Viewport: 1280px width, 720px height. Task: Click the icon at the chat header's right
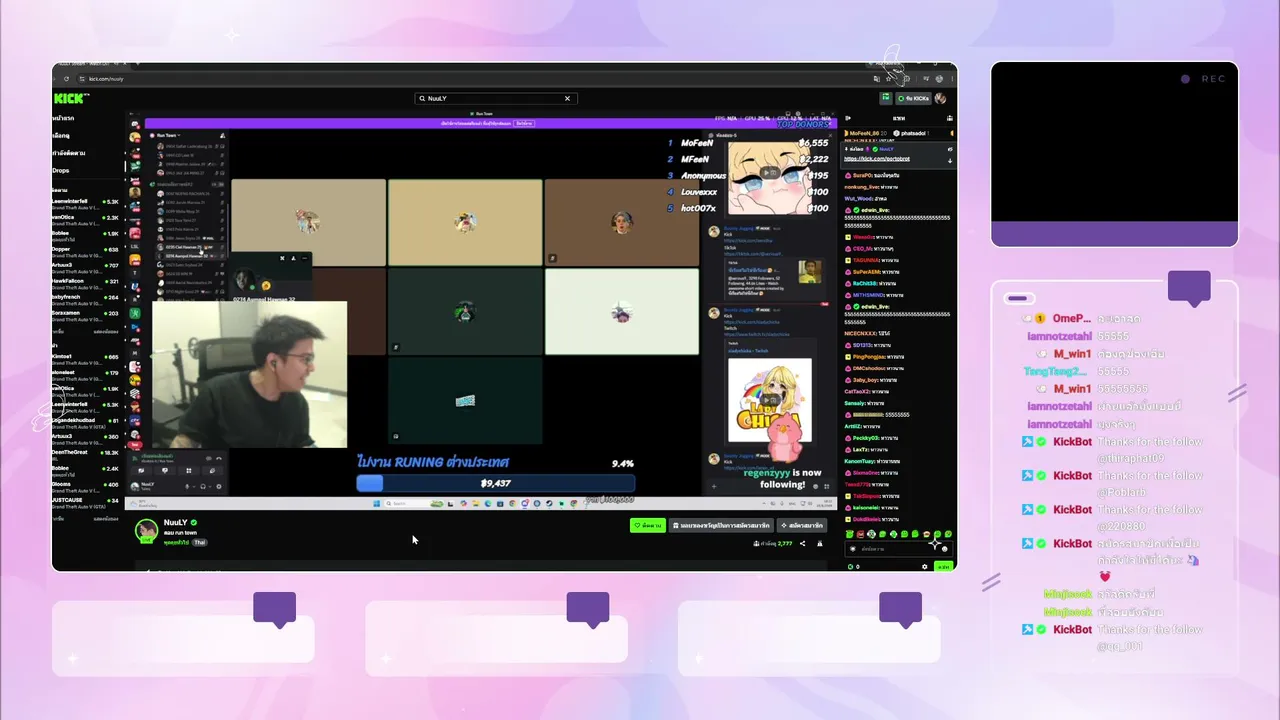(948, 118)
